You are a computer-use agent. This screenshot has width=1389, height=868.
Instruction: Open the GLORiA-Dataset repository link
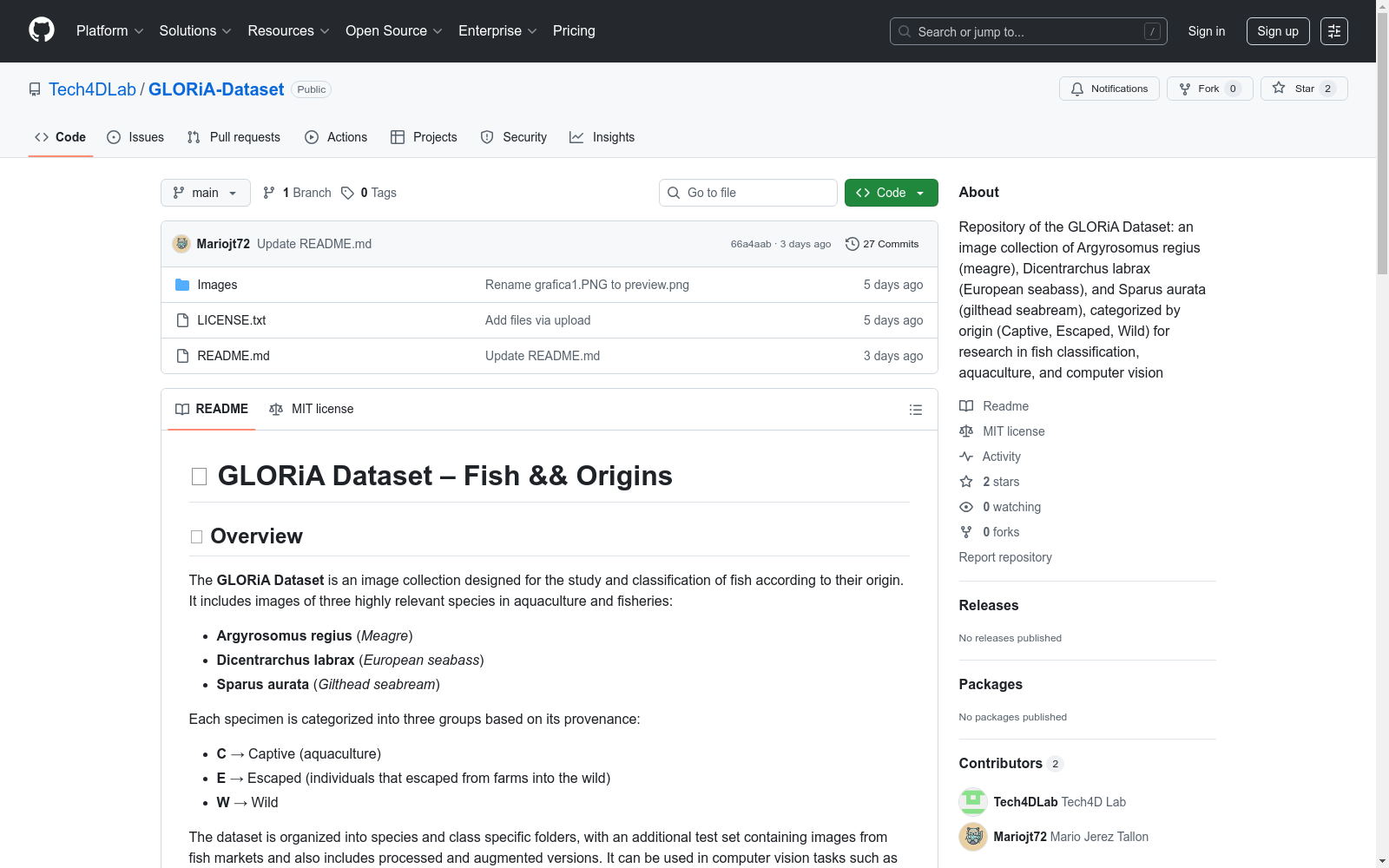tap(216, 89)
